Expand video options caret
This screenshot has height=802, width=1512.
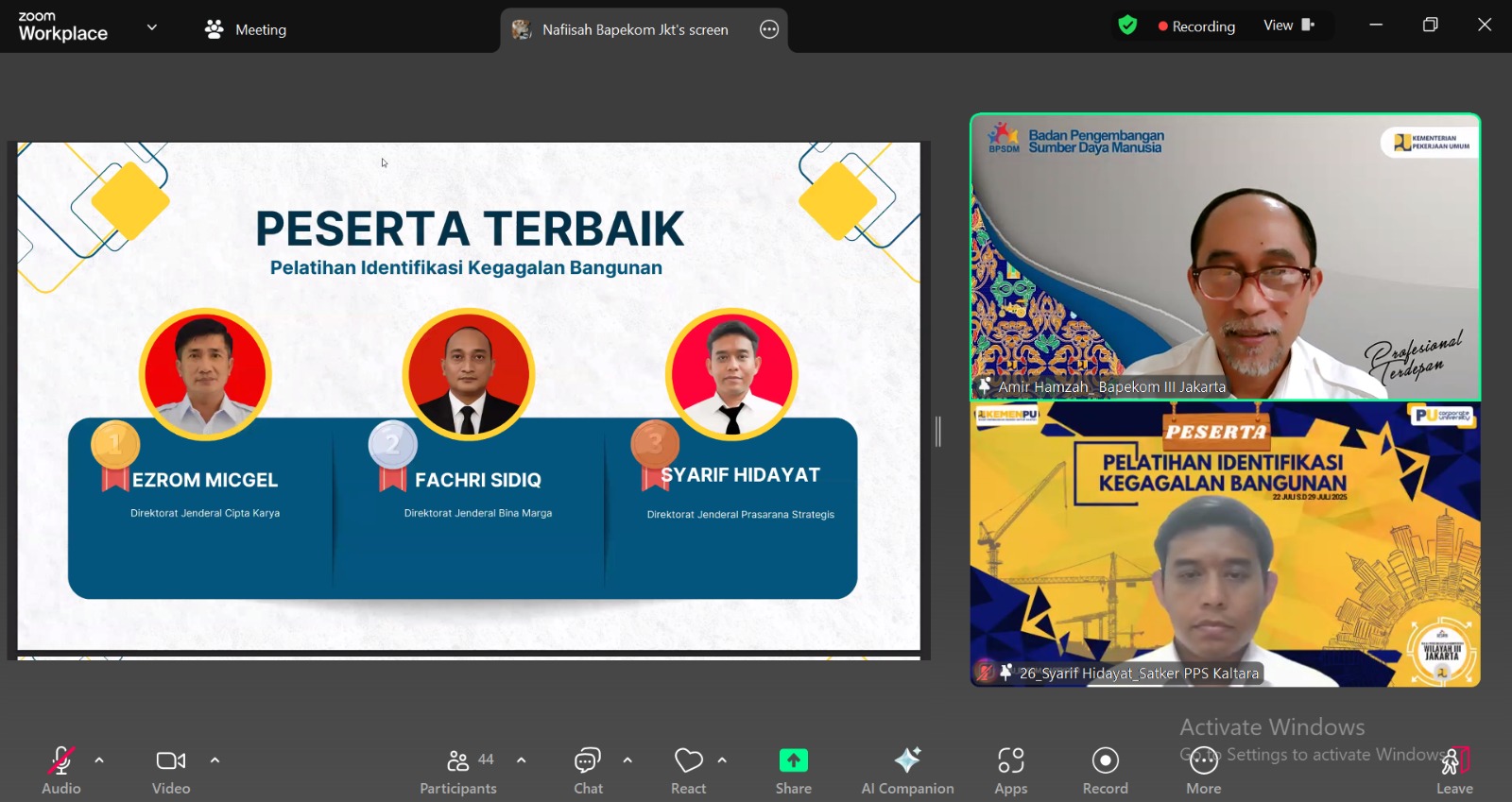point(215,759)
